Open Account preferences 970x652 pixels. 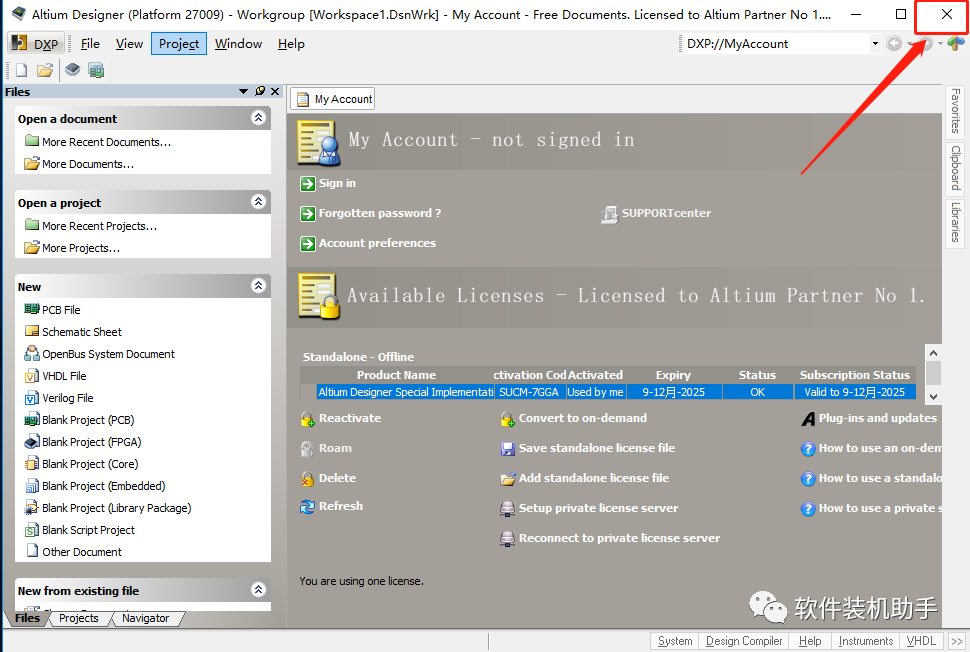pos(377,243)
